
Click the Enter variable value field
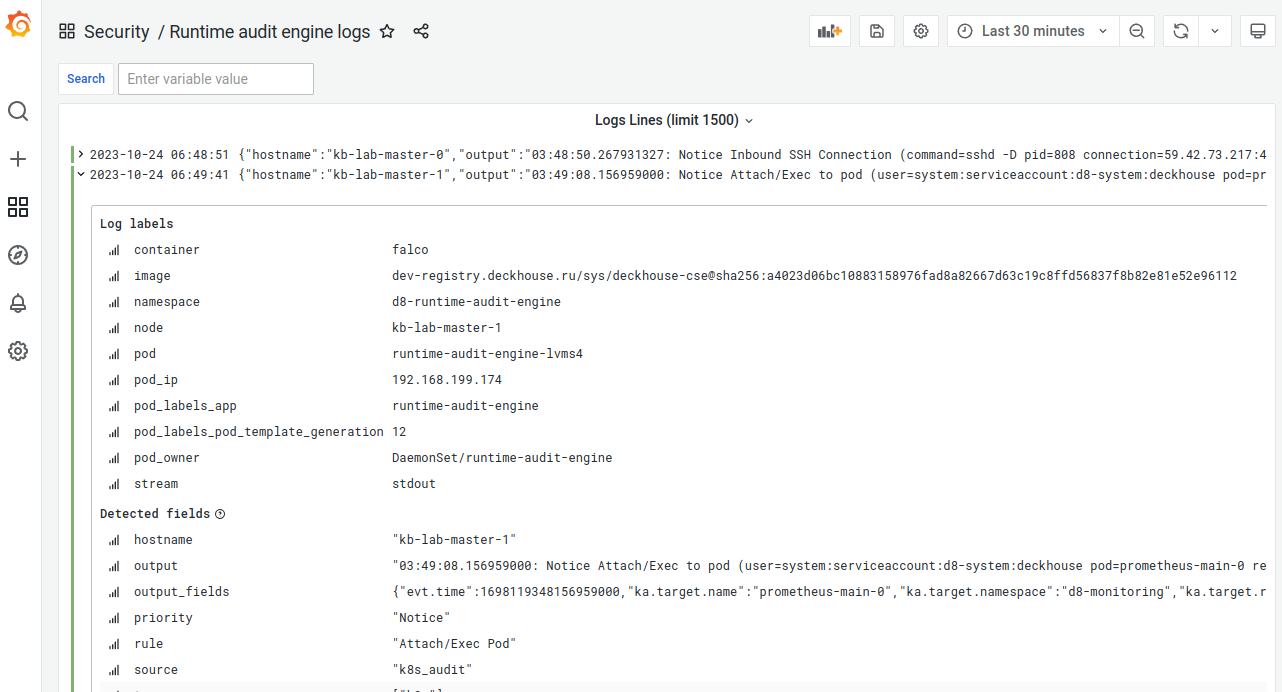pos(215,79)
